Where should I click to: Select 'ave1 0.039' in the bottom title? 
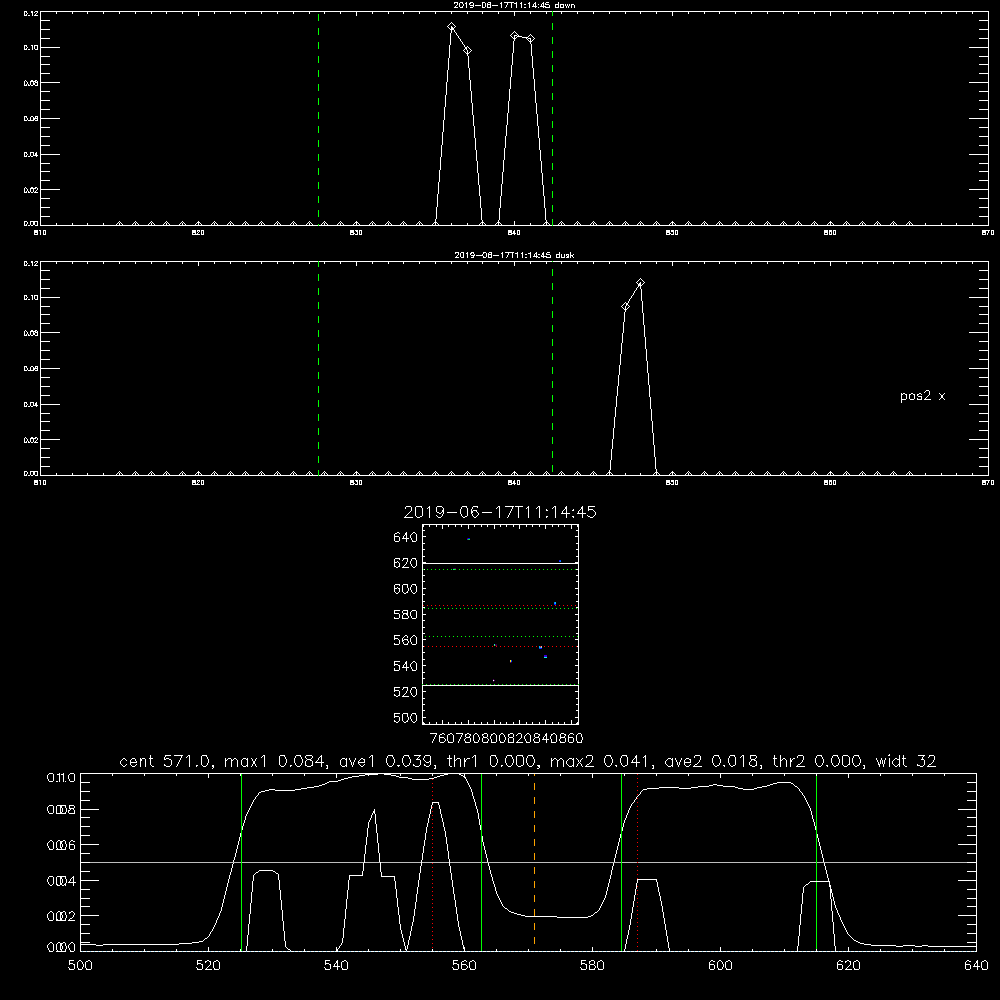point(385,761)
